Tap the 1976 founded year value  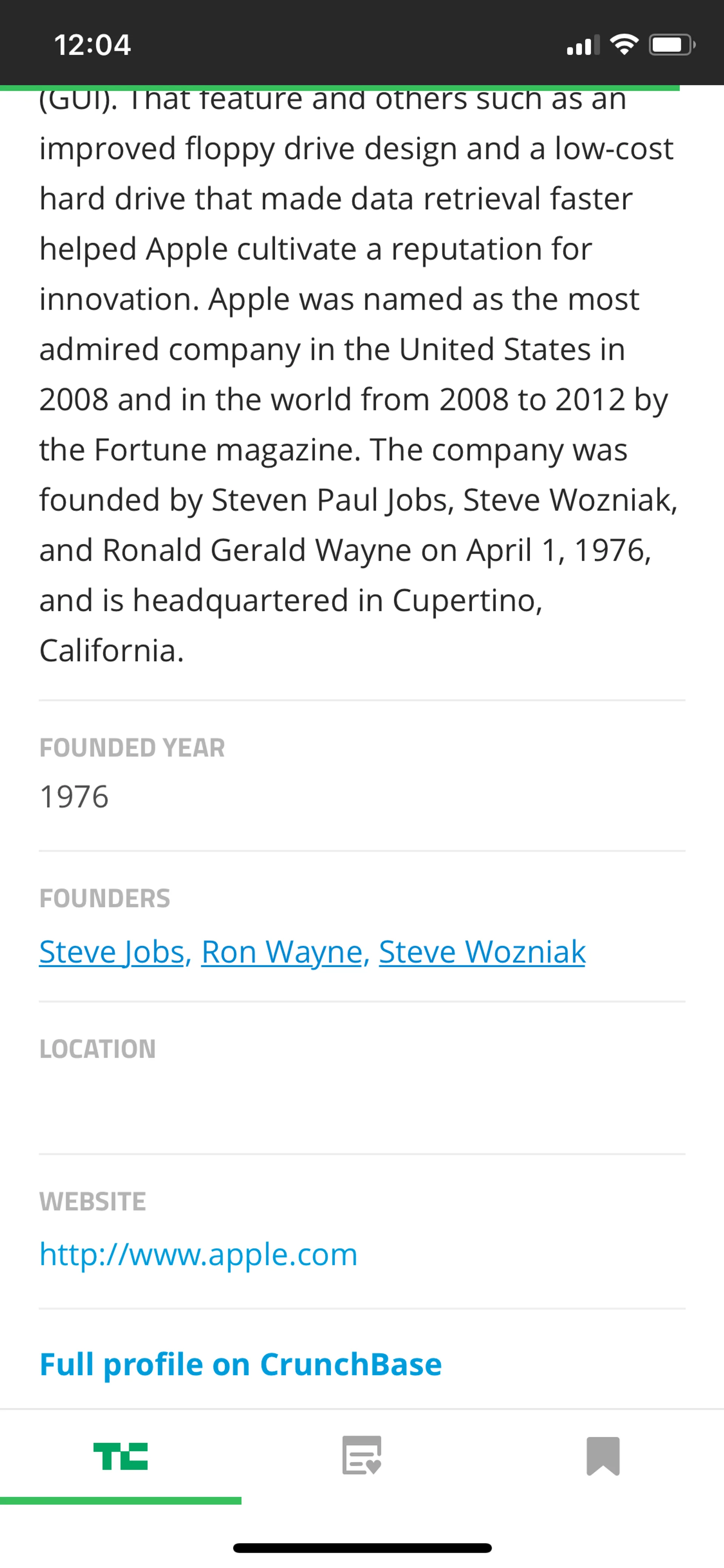point(74,797)
